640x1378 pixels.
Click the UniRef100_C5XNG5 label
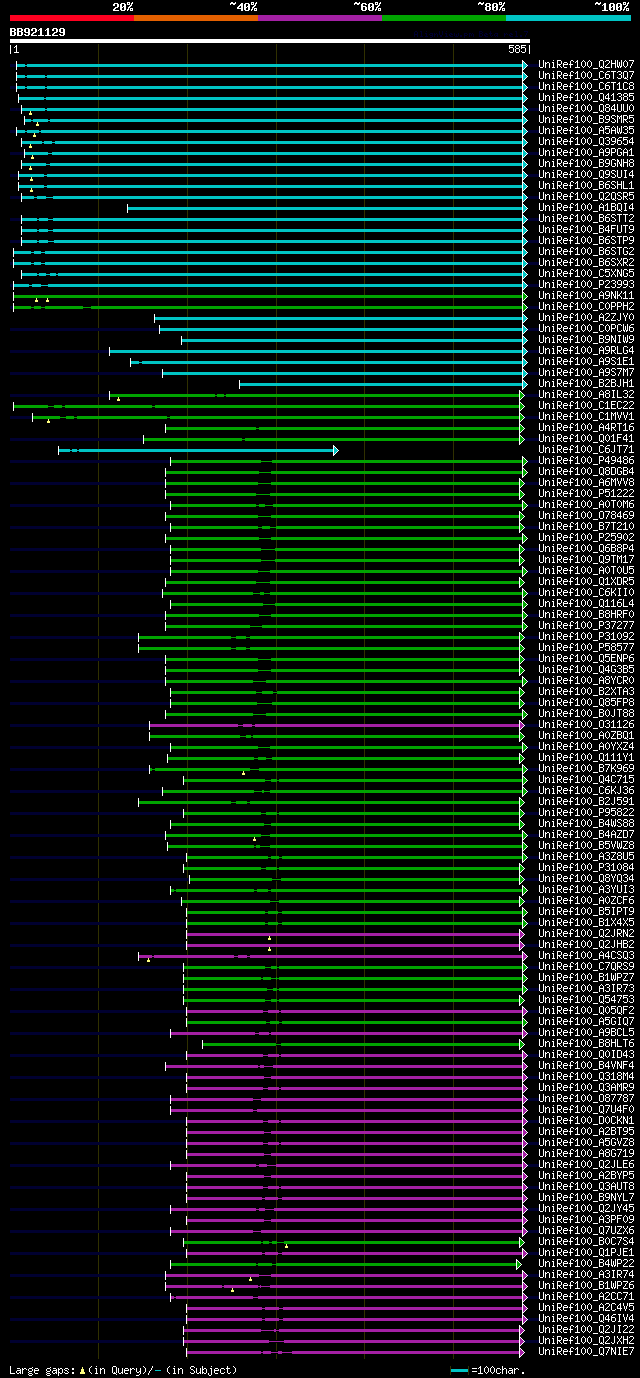click(586, 273)
